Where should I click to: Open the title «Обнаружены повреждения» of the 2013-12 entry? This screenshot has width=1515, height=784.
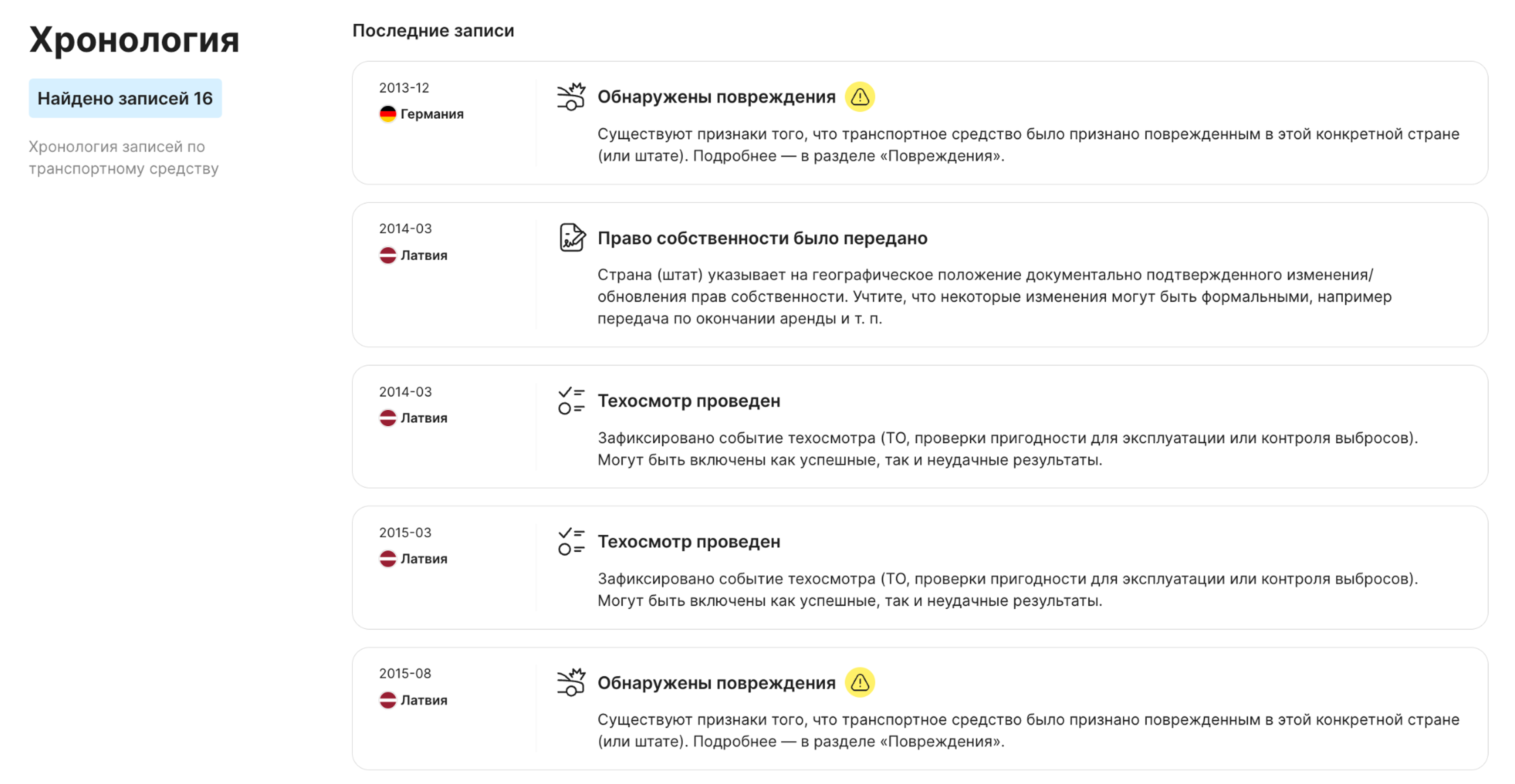tap(715, 96)
